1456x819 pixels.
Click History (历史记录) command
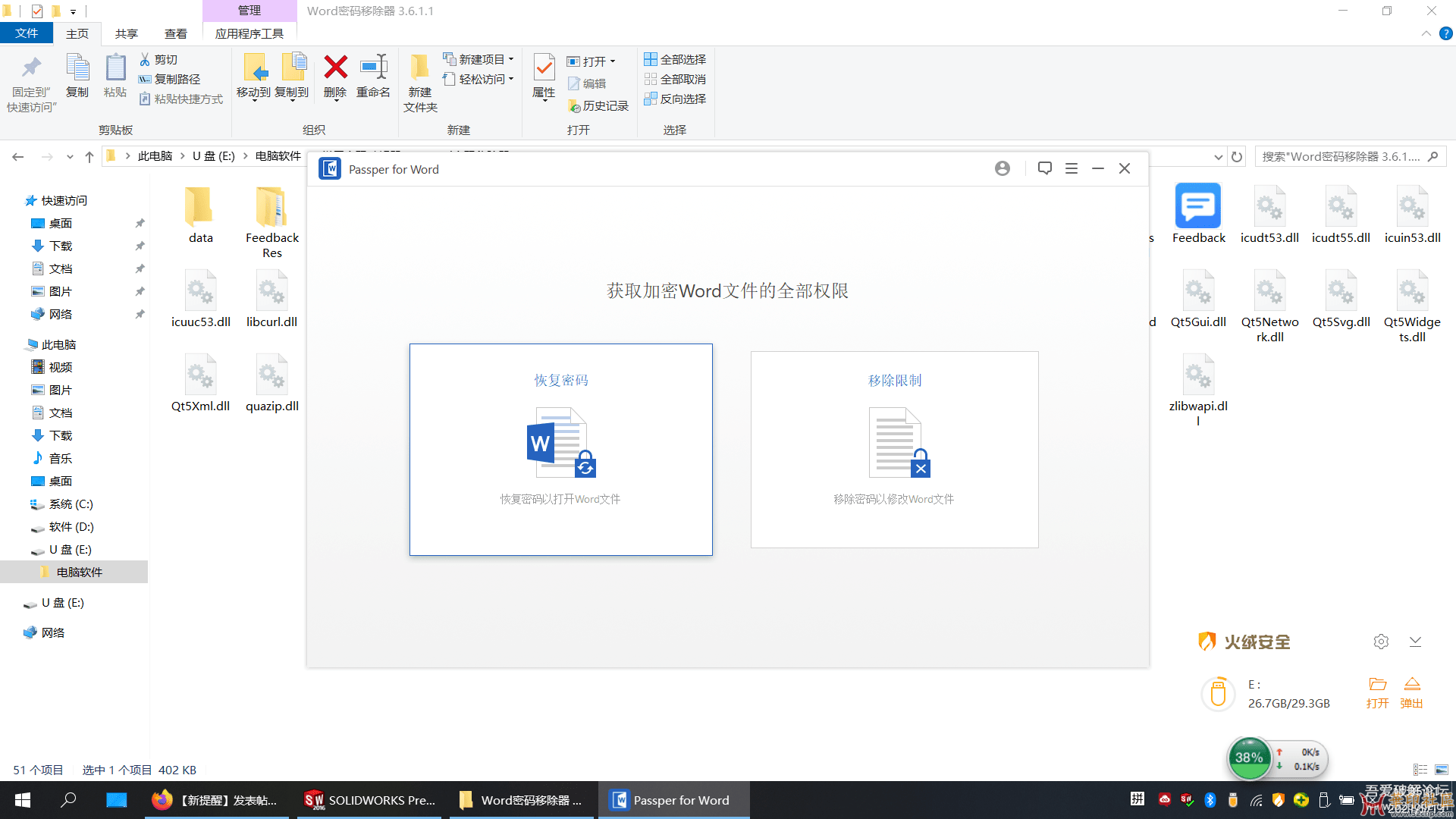(x=598, y=105)
